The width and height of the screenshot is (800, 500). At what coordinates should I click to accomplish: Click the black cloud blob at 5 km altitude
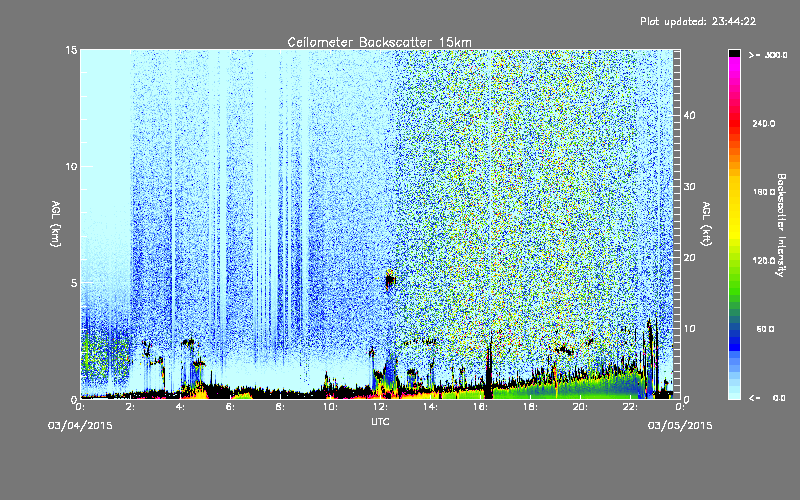click(390, 280)
